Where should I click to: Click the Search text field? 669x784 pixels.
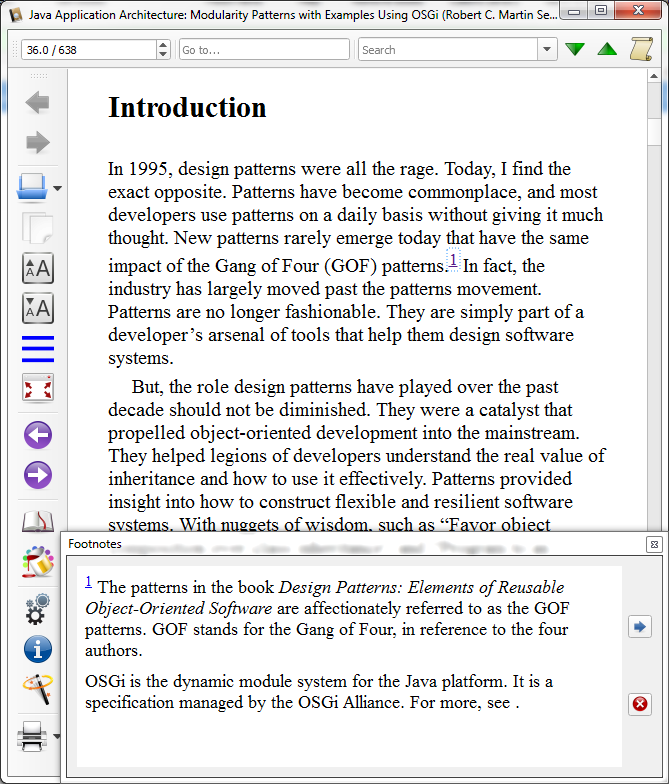tap(448, 50)
